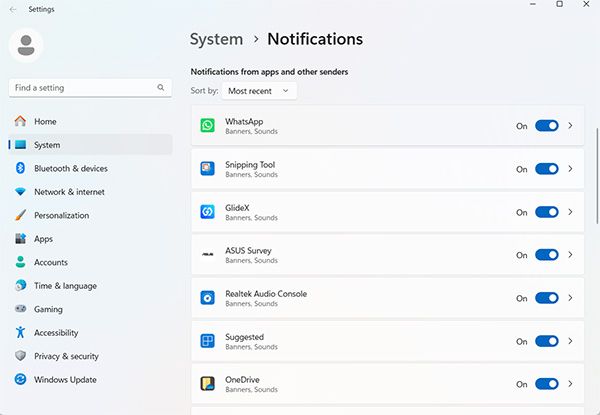600x415 pixels.
Task: Click the System breadcrumb link
Action: (216, 39)
